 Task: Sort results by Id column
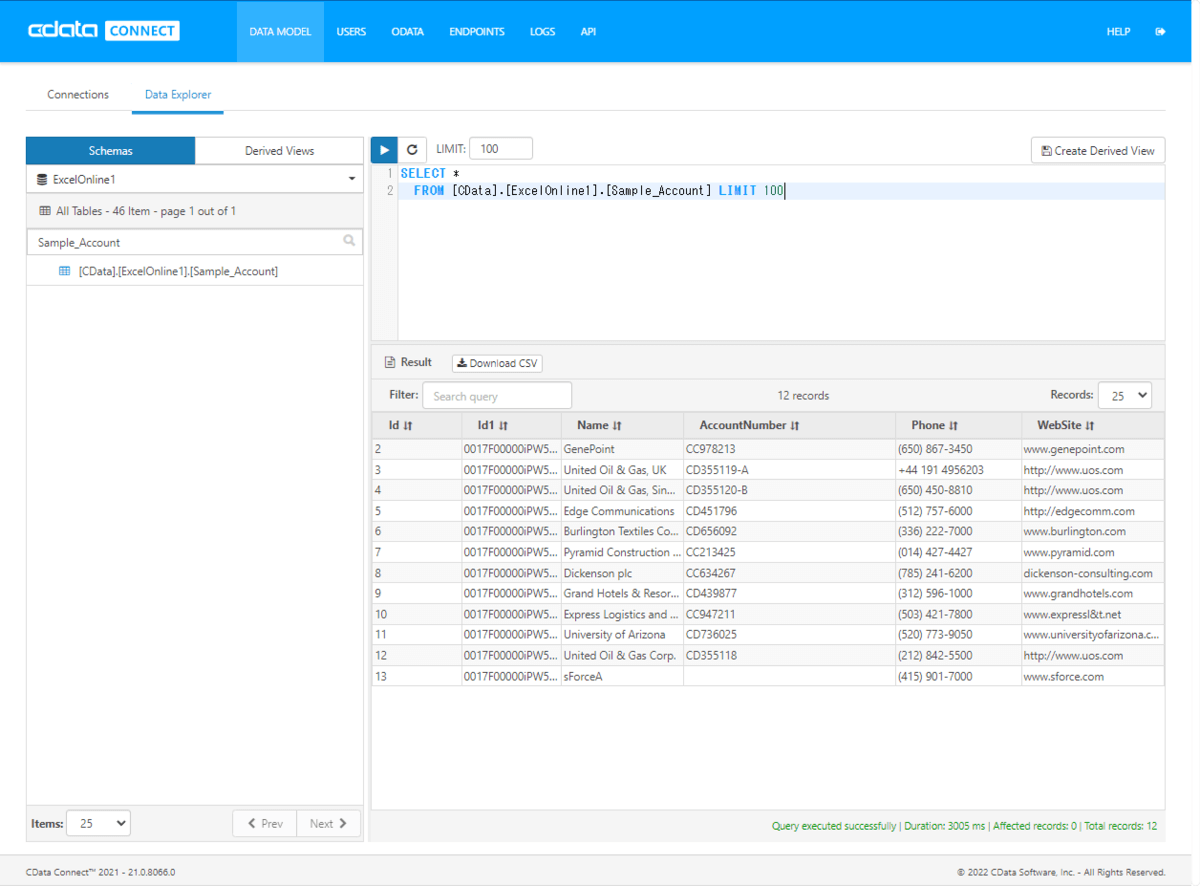point(400,425)
